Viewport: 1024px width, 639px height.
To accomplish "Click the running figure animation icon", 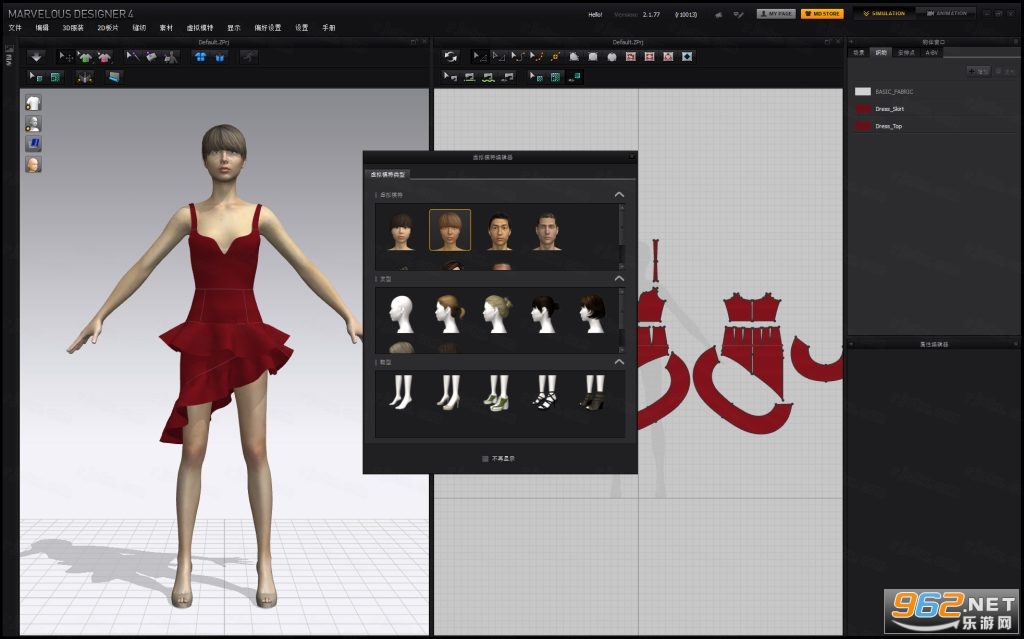I will pyautogui.click(x=249, y=57).
